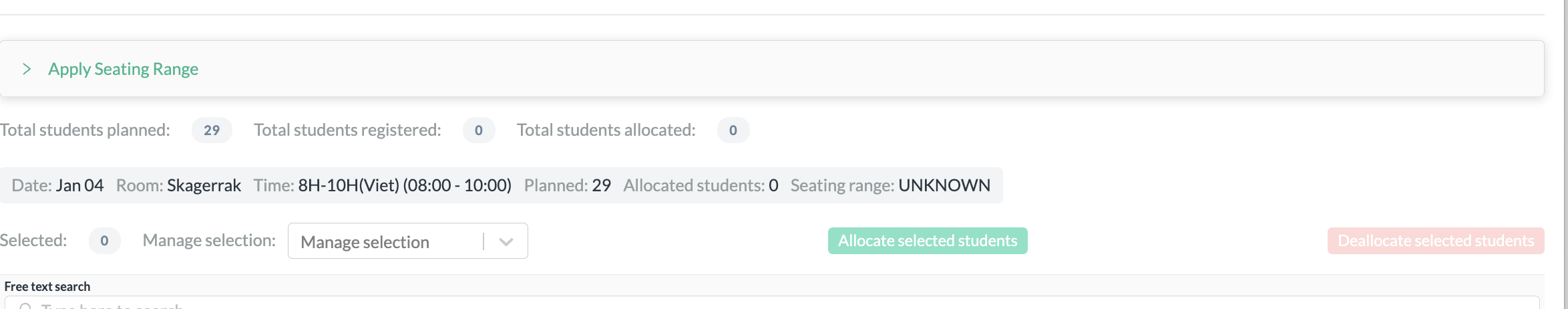Expand the chevron beside Apply Seating Range

point(27,69)
